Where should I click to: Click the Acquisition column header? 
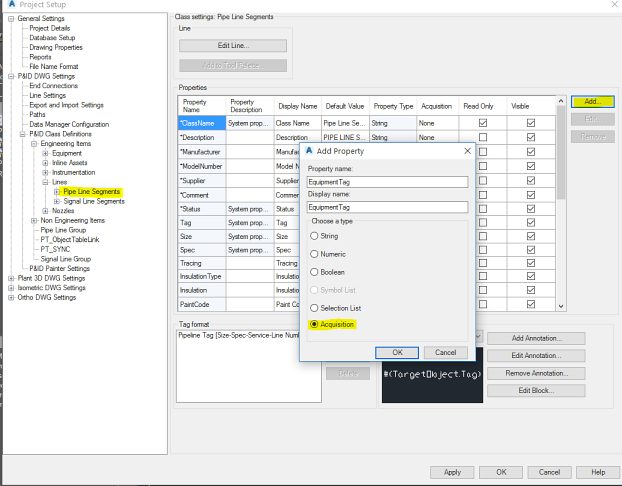coord(436,106)
